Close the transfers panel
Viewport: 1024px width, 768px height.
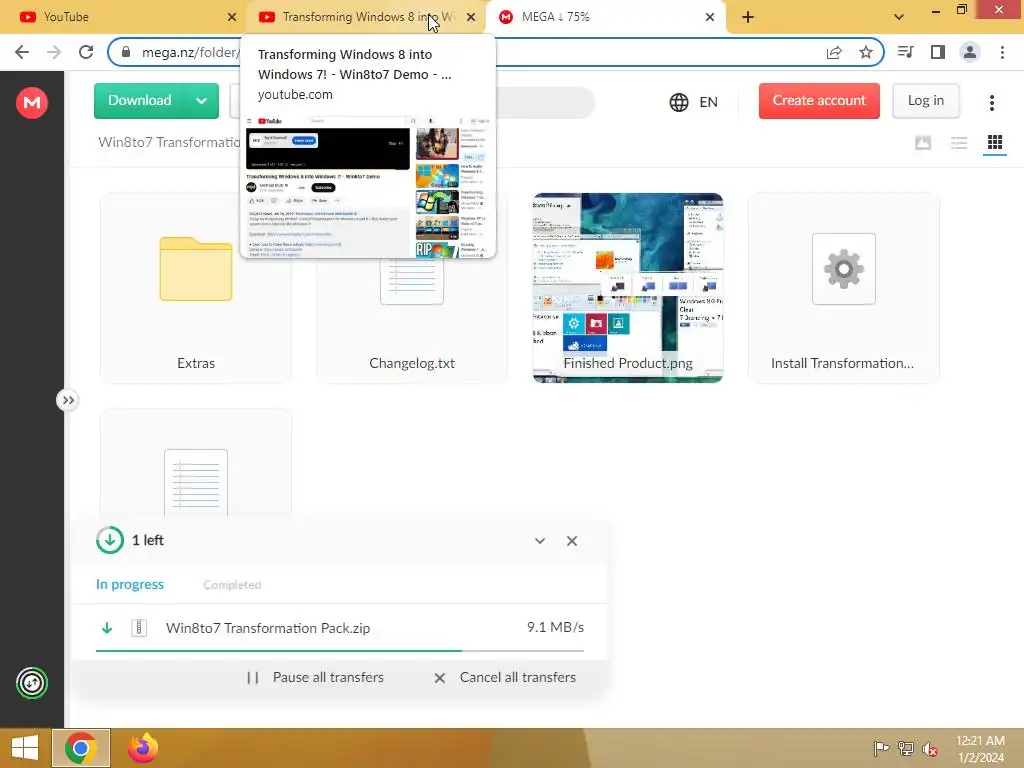coord(572,541)
